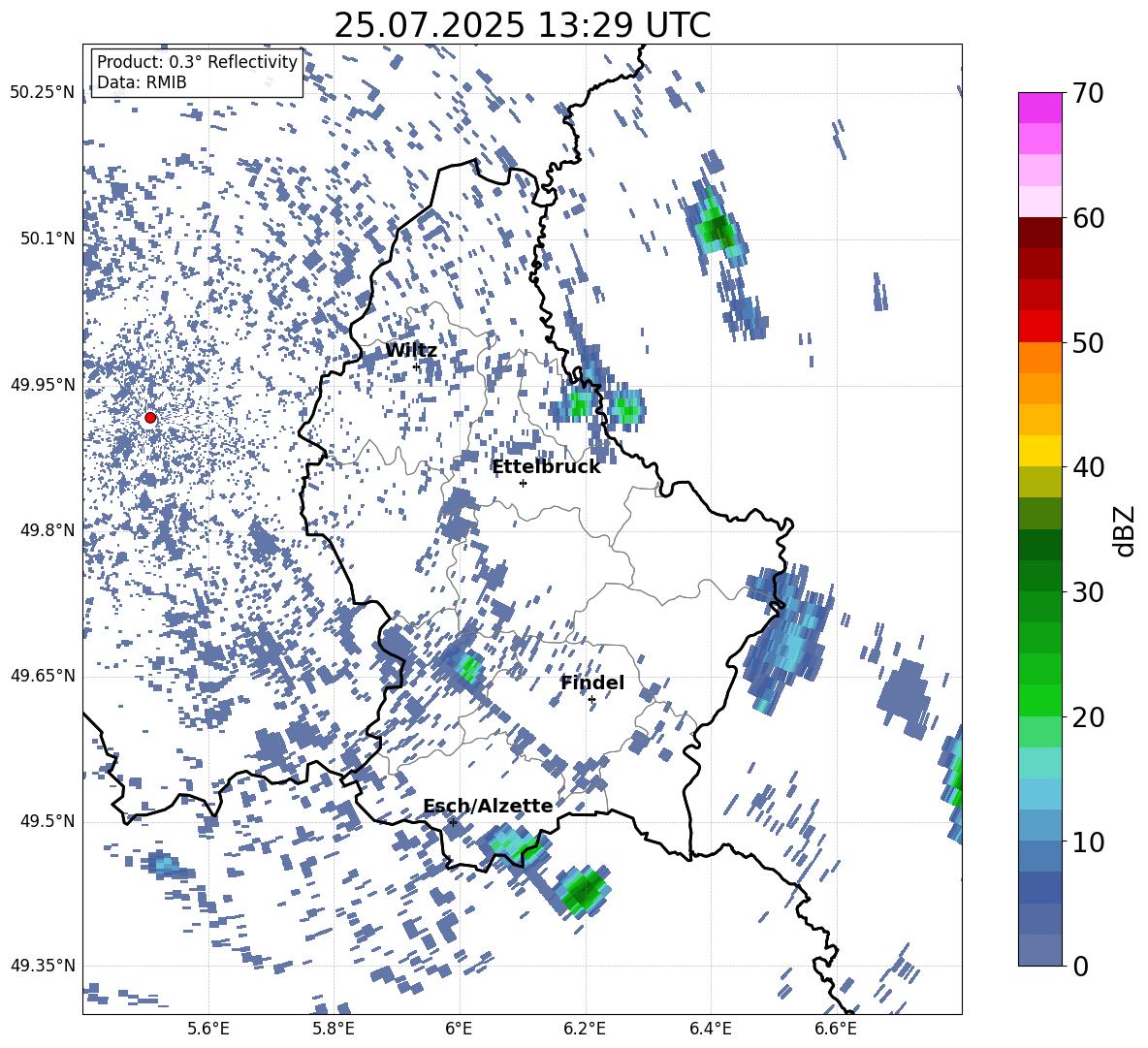Click the colorbar tick value 70
The width and height of the screenshot is (1148, 1048).
pyautogui.click(x=1089, y=93)
